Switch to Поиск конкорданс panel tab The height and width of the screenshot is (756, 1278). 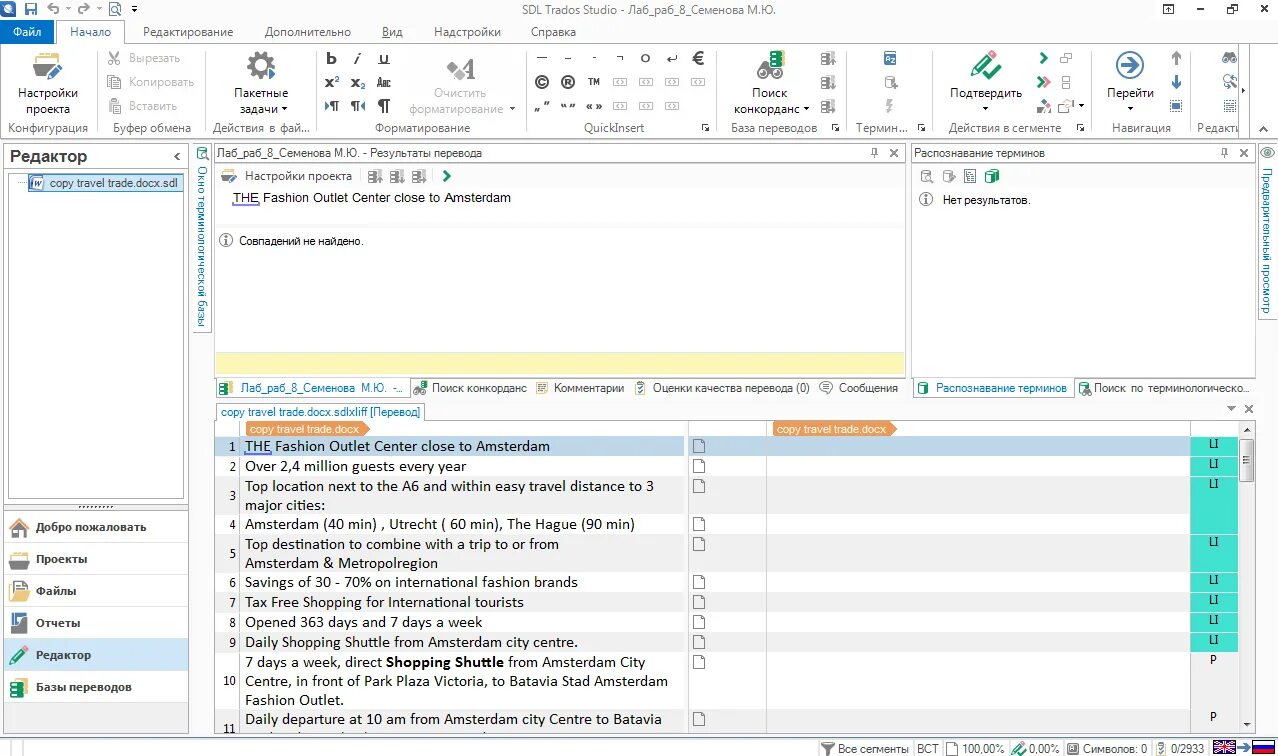coord(470,388)
